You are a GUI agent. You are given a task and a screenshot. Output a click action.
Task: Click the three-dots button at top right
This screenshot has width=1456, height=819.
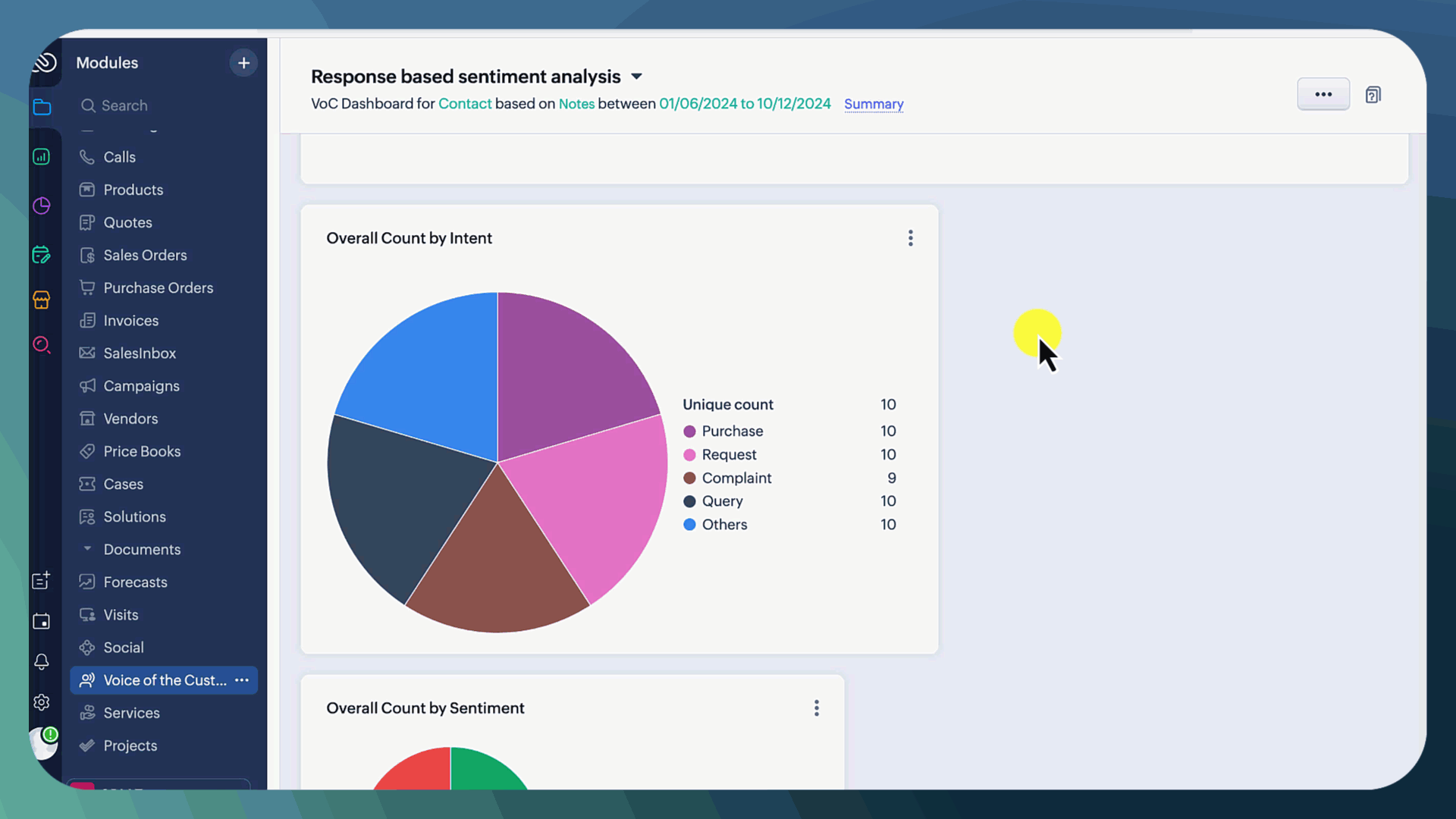coord(1323,94)
